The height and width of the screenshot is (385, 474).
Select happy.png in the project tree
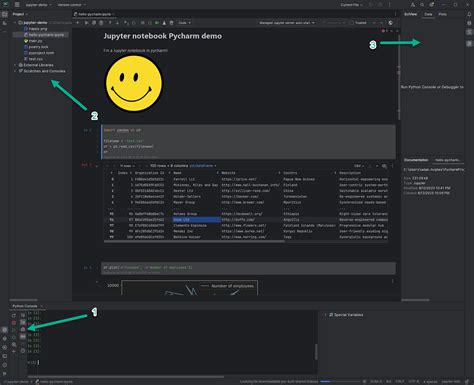(x=36, y=29)
